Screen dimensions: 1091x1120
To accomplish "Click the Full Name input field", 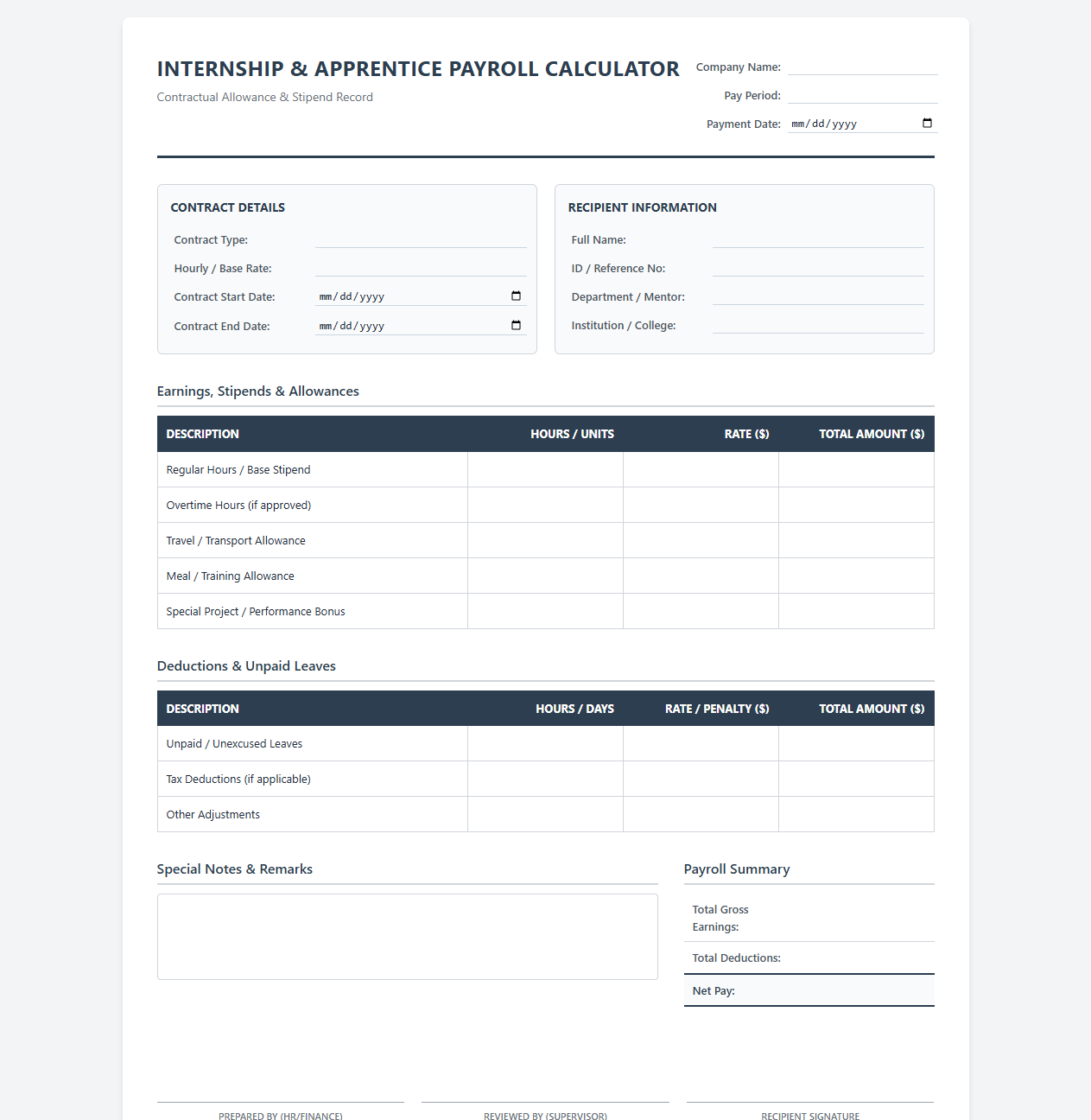I will [818, 239].
